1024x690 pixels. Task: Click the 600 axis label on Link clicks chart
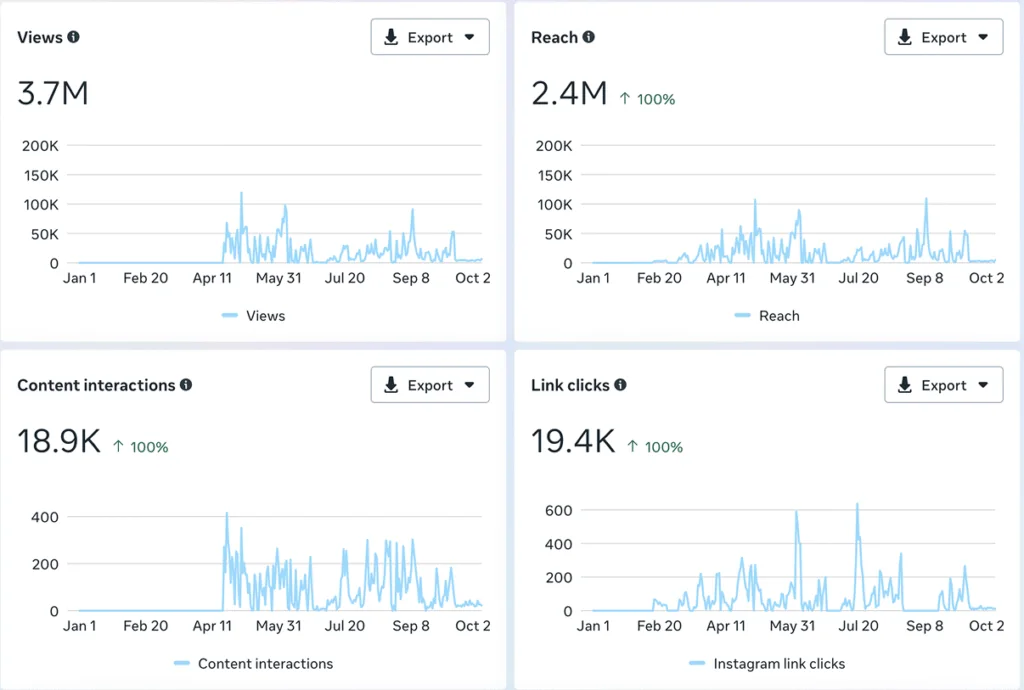[559, 510]
